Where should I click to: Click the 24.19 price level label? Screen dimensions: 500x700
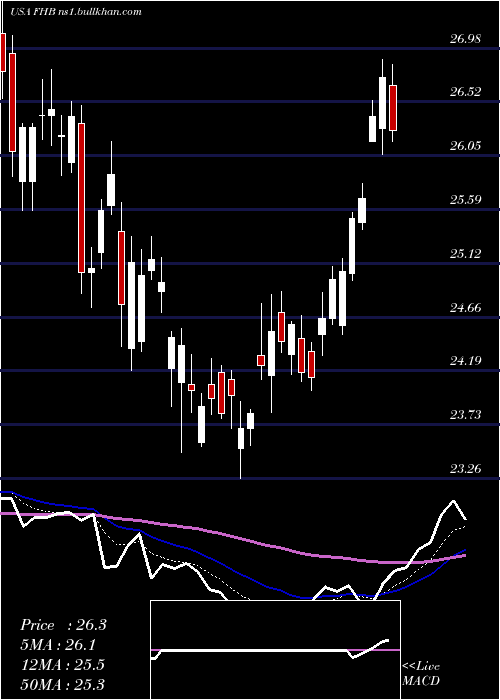(x=465, y=360)
